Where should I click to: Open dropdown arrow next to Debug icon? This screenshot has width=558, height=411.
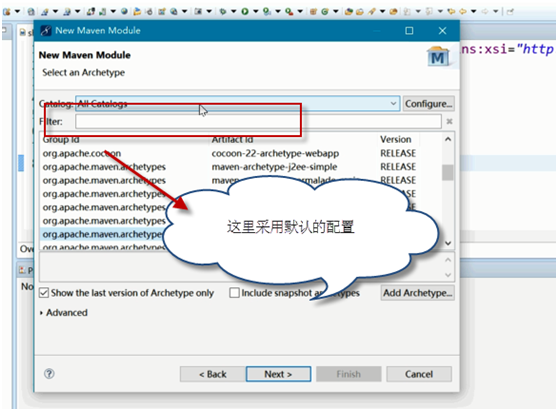coord(233,11)
